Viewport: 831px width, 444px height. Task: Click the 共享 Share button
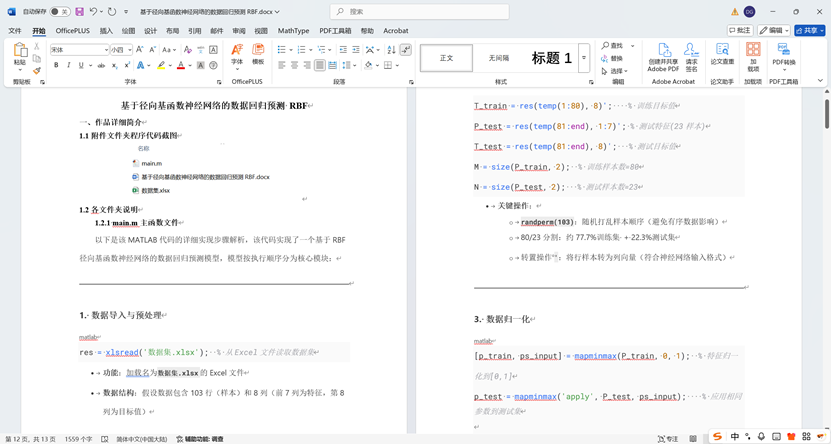click(810, 31)
